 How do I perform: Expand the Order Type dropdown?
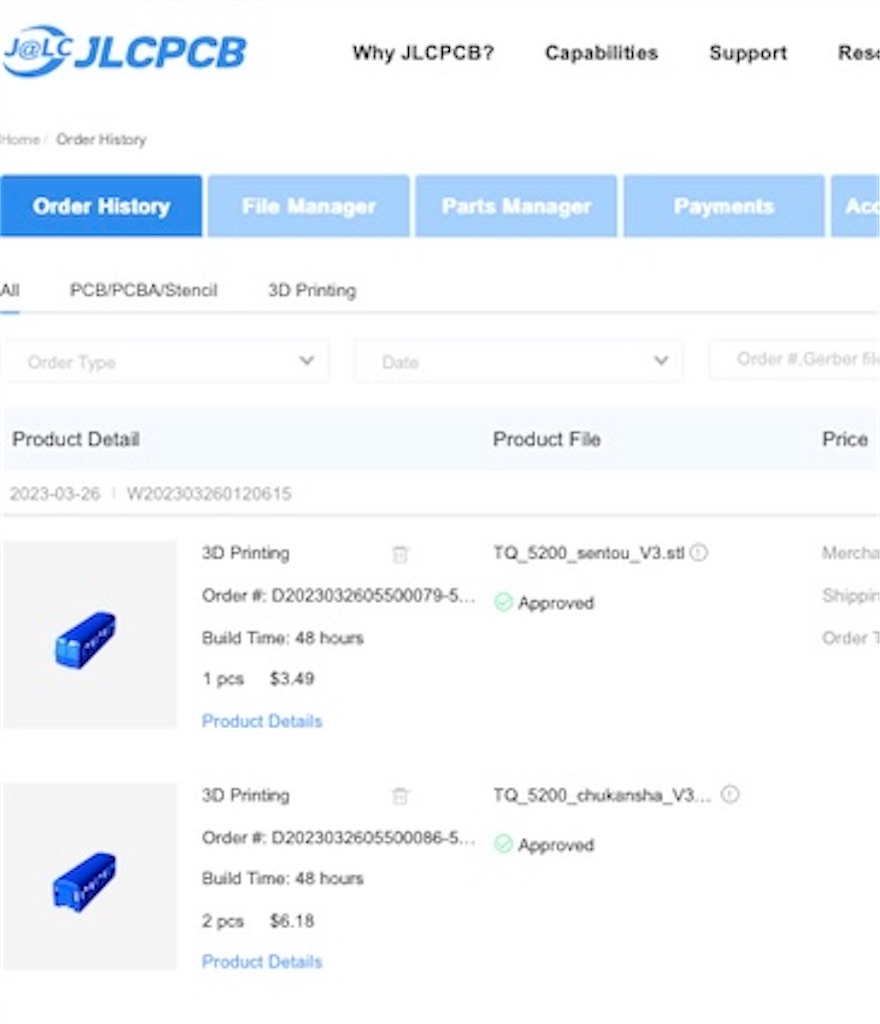pos(165,361)
